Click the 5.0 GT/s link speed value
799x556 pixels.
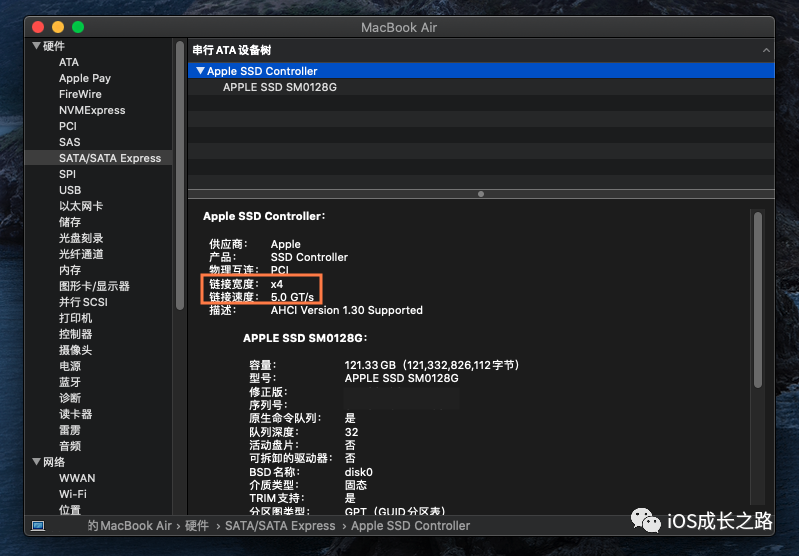292,297
